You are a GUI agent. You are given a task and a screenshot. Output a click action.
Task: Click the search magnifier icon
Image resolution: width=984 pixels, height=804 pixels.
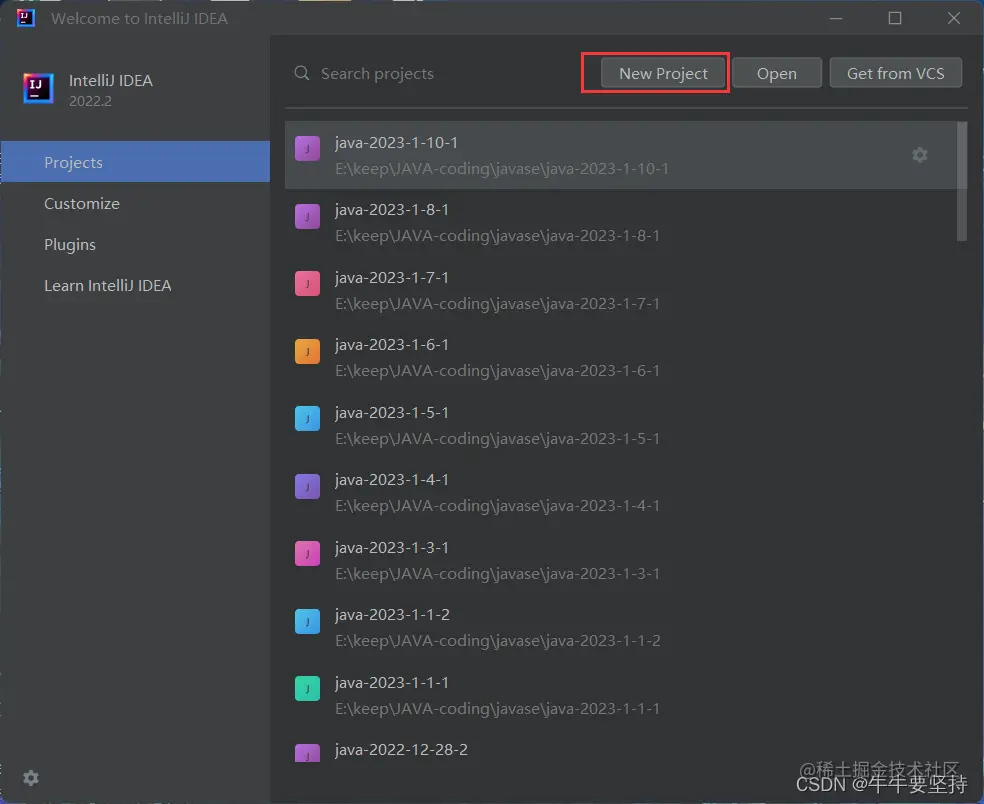302,73
